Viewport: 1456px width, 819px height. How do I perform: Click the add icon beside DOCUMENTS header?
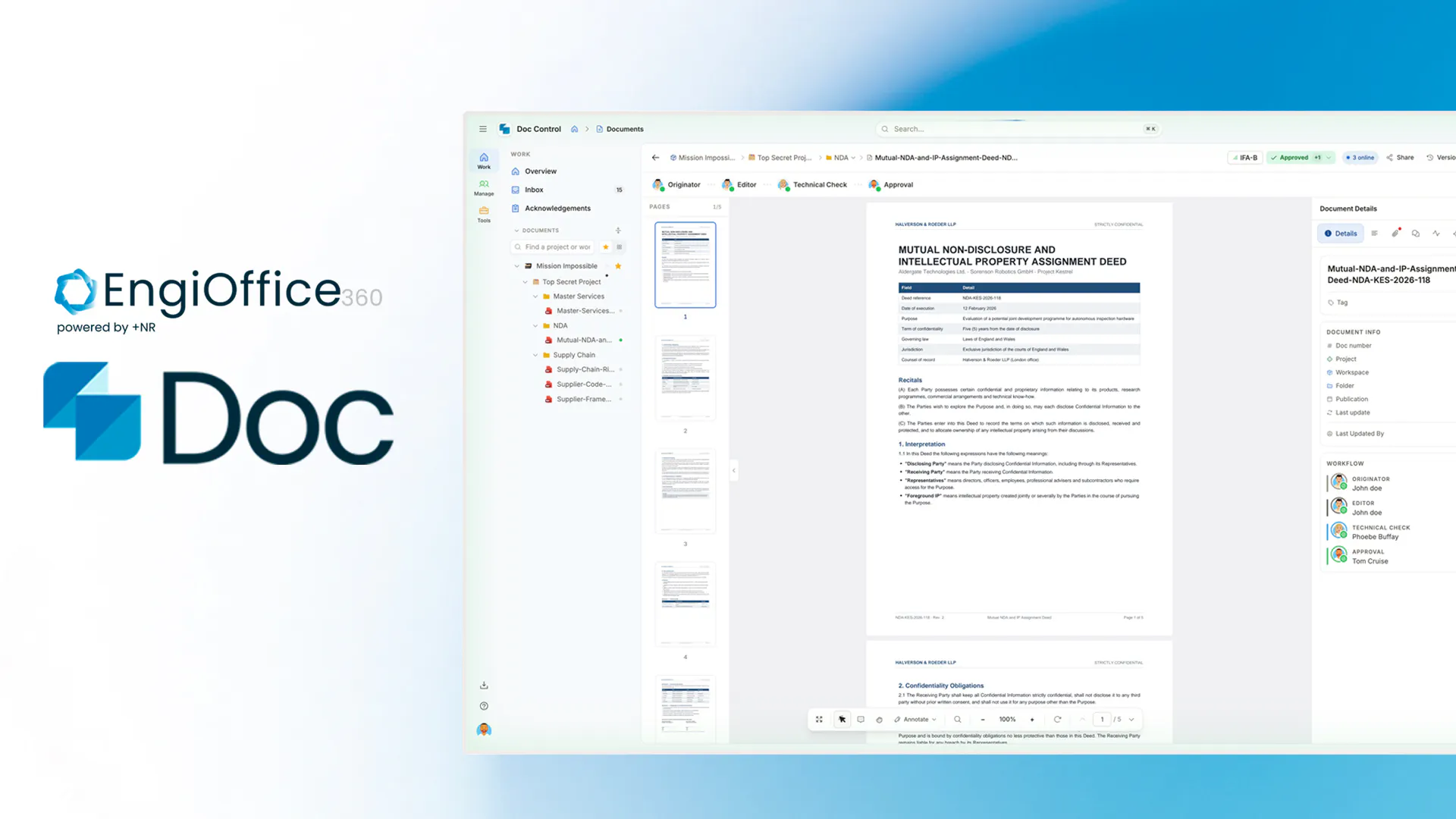tap(618, 231)
